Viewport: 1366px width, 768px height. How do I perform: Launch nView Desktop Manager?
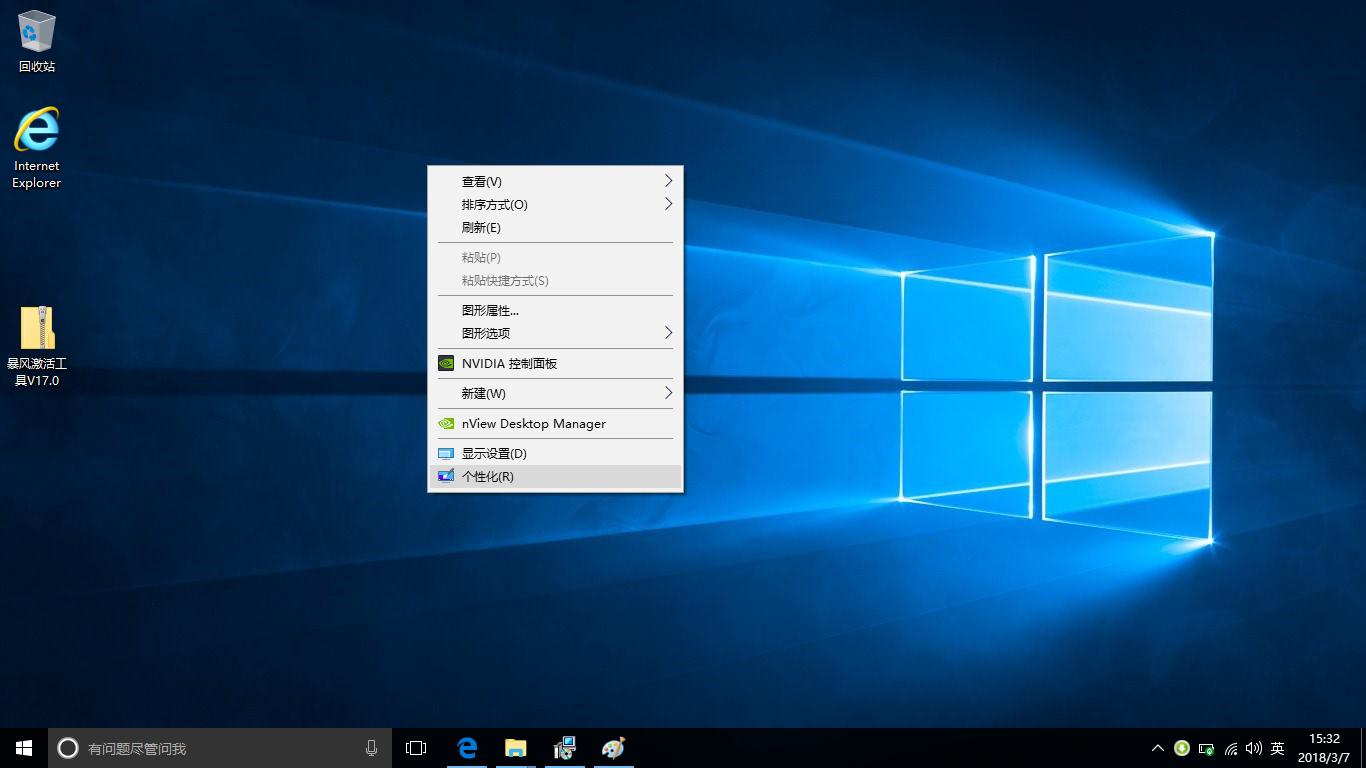(533, 423)
